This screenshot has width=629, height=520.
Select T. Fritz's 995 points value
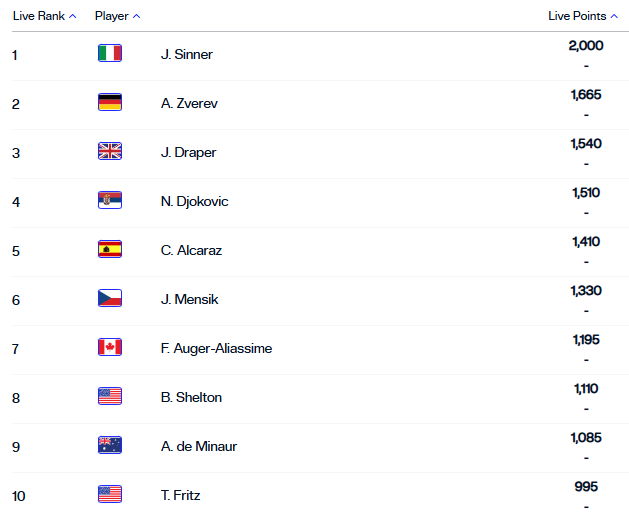(x=587, y=487)
